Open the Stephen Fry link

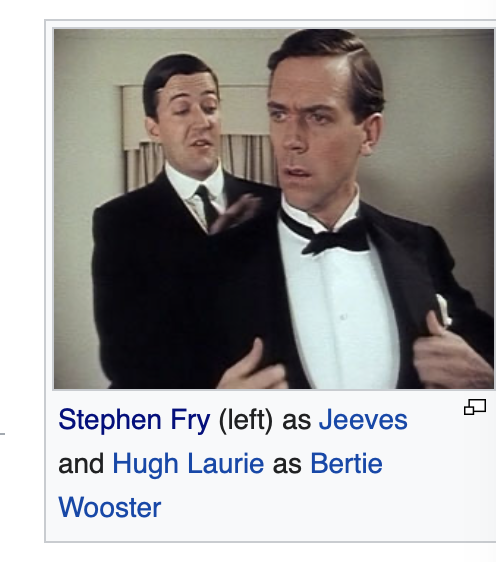point(134,420)
